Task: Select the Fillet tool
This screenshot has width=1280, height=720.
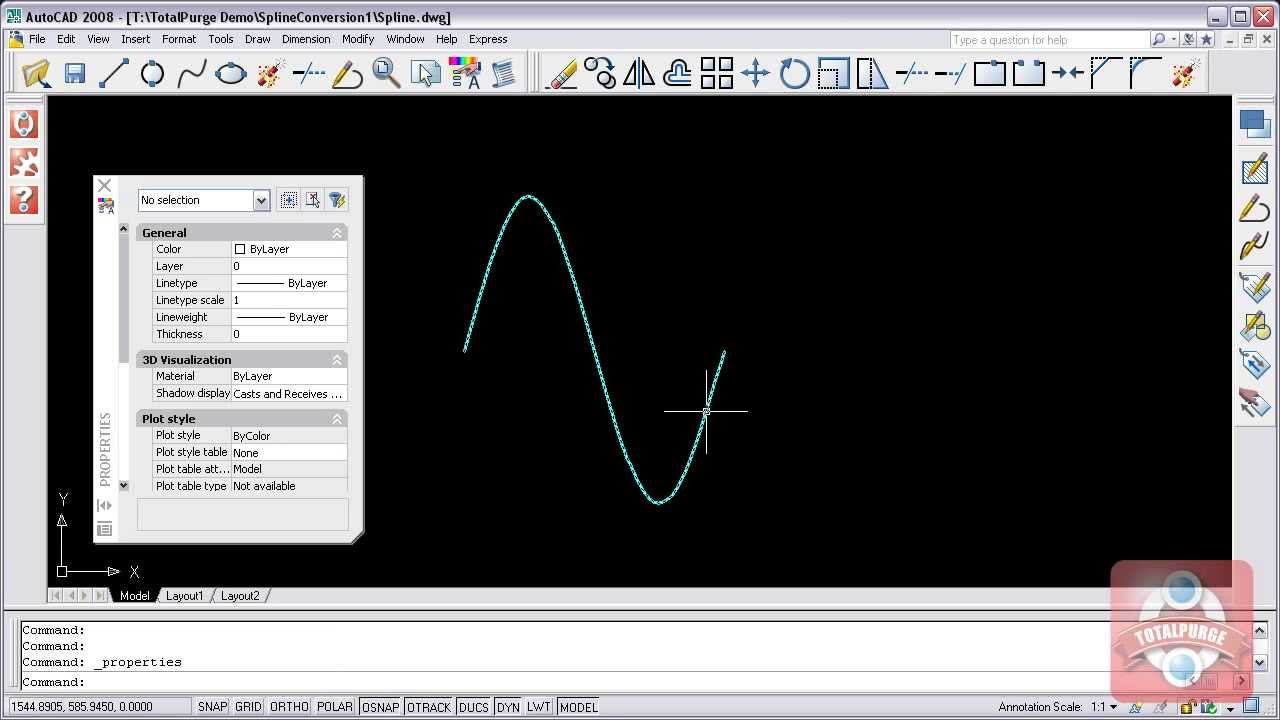Action: coord(1145,73)
